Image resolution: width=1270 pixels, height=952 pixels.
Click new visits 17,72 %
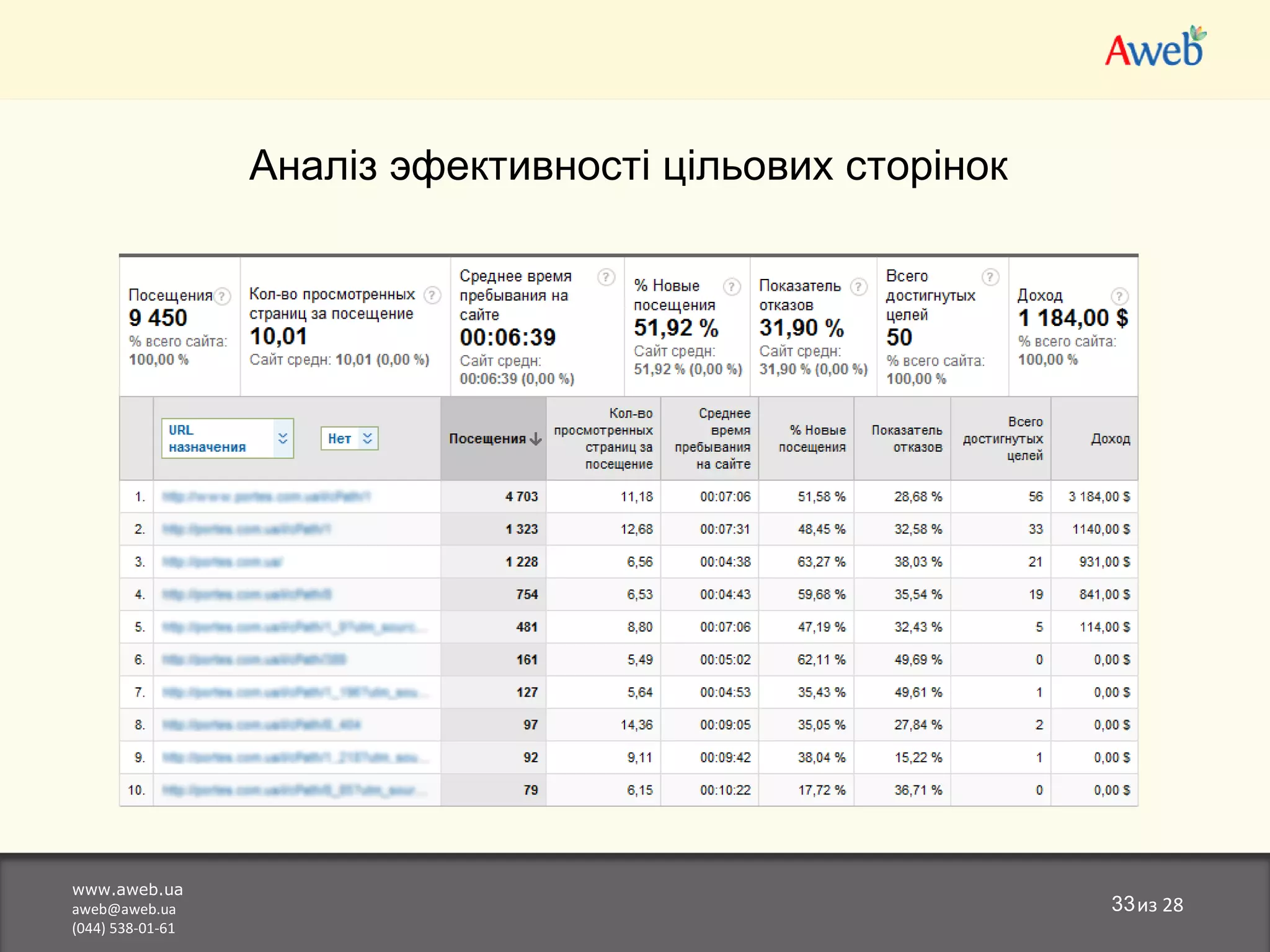tap(822, 790)
